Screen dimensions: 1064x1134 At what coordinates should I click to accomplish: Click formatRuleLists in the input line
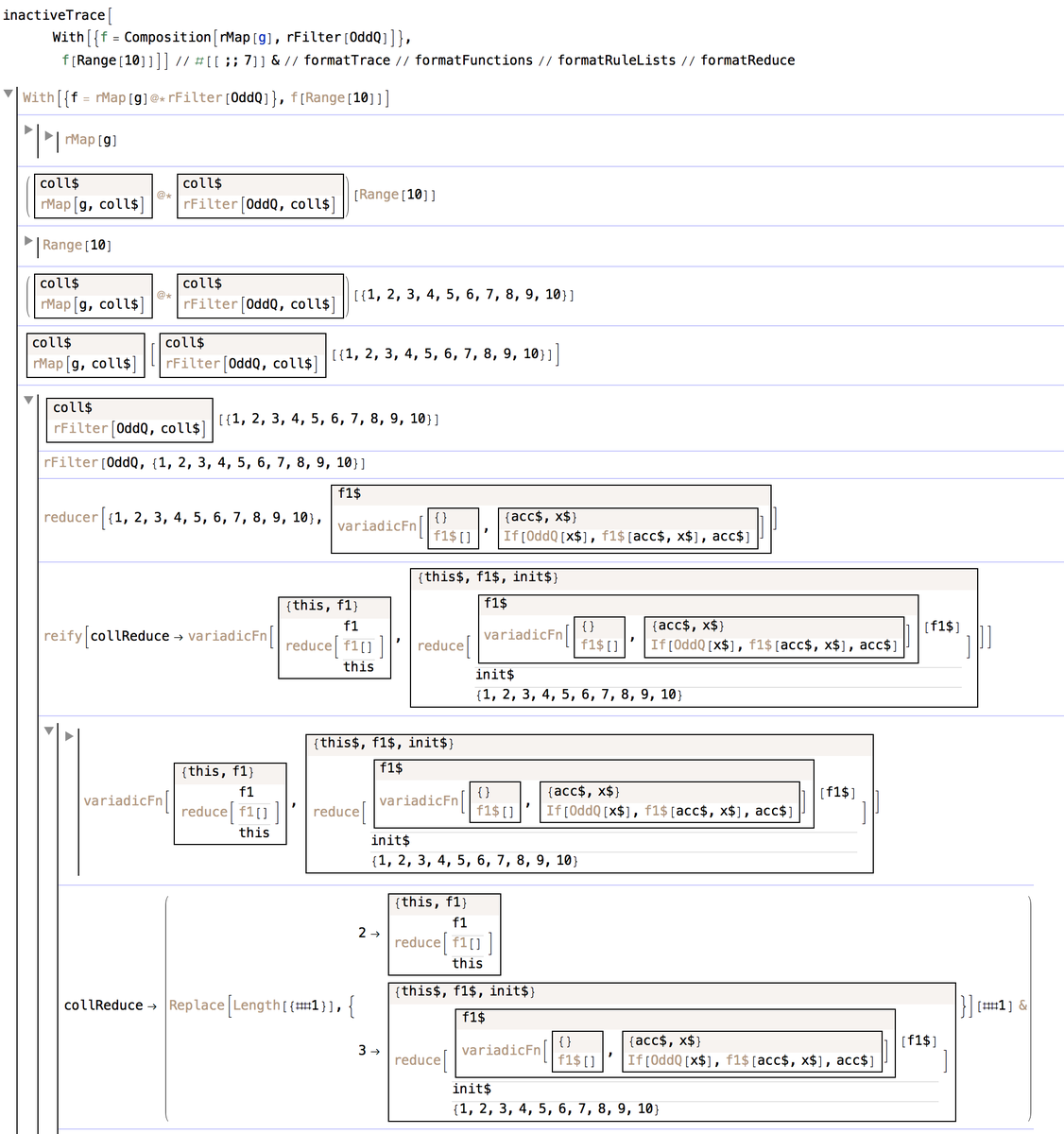point(616,60)
